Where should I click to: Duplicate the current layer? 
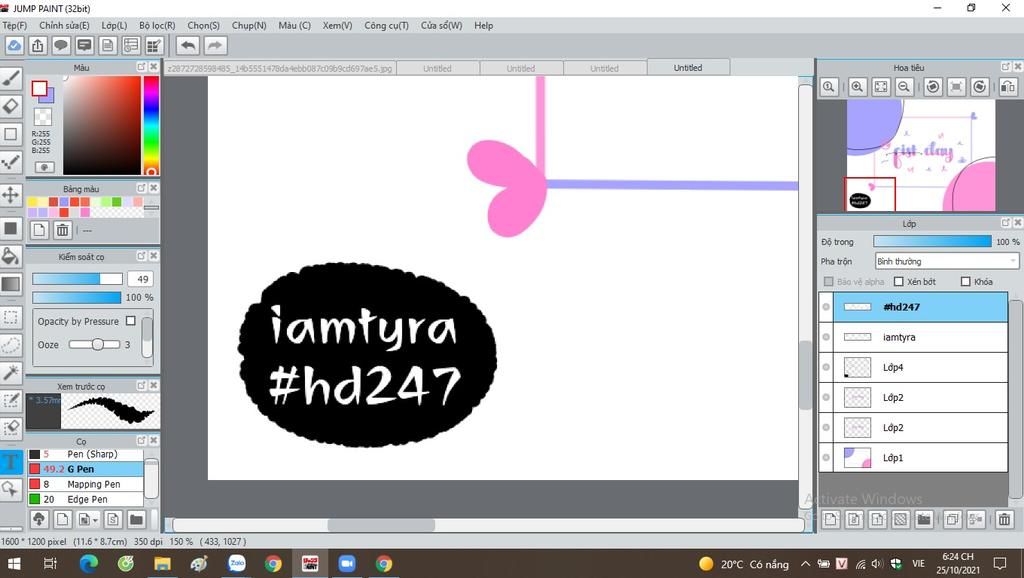coord(952,520)
